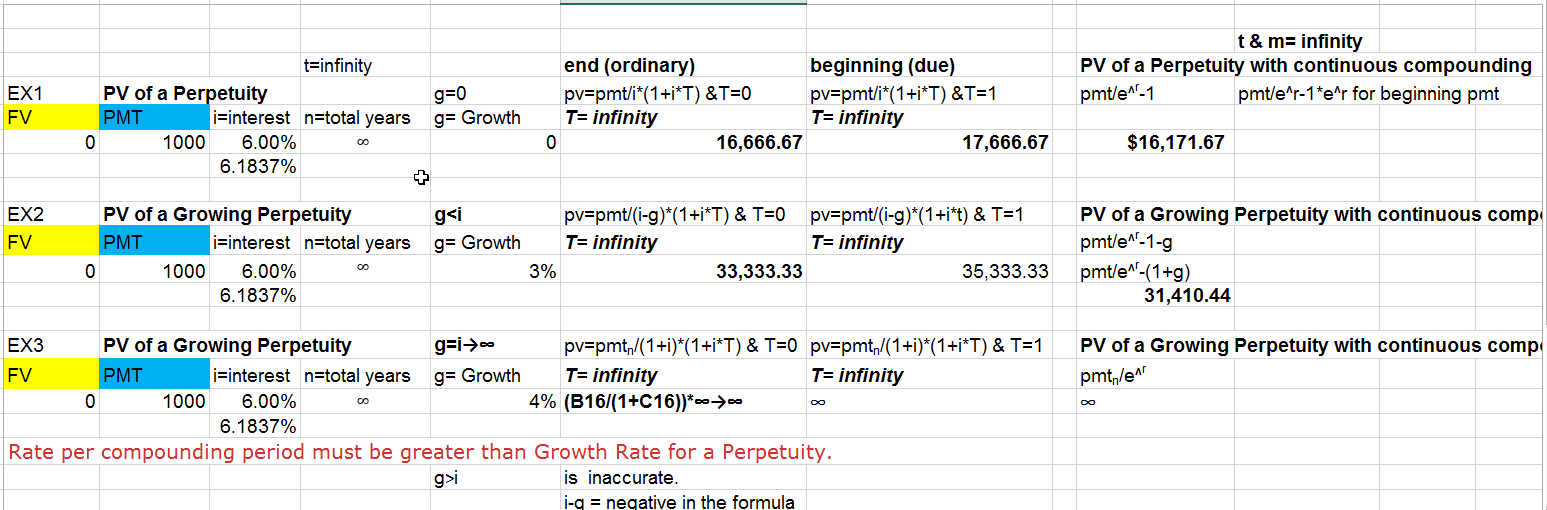Image resolution: width=1547 pixels, height=510 pixels.
Task: Select formula text 'pv=pmt/i*(1+i*T) &T=1'
Action: [905, 93]
